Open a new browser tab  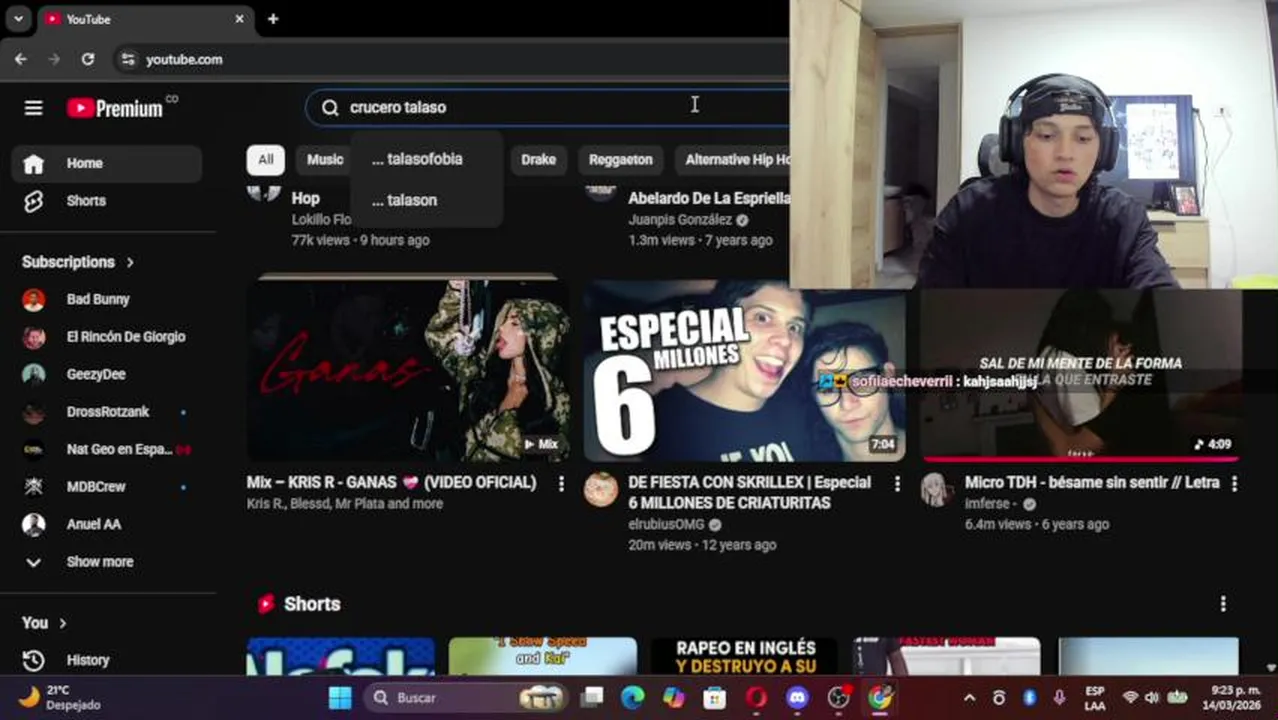click(x=273, y=19)
